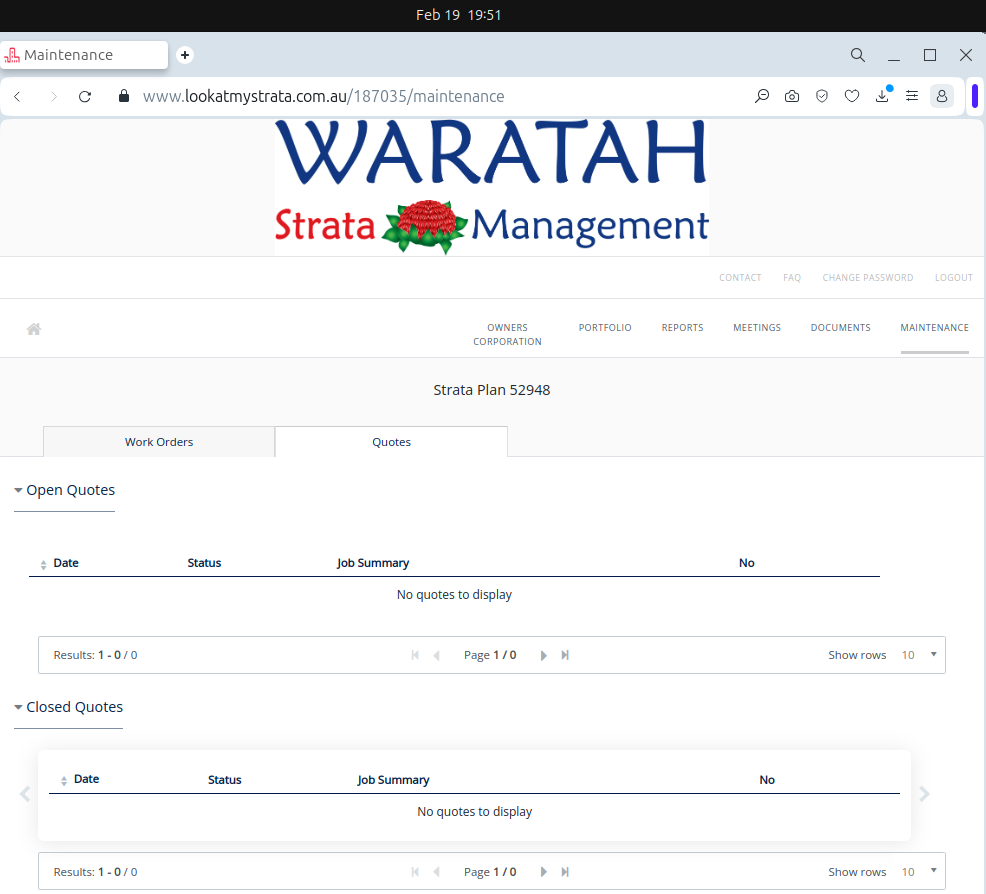The height and width of the screenshot is (894, 986).
Task: Jump to last page in Closed Quotes pager
Action: click(x=565, y=872)
